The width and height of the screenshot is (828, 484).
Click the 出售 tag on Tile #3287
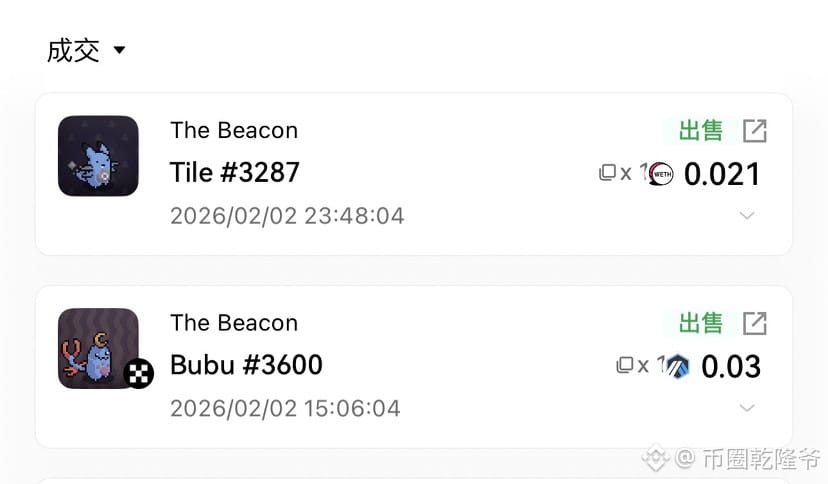[x=700, y=131]
